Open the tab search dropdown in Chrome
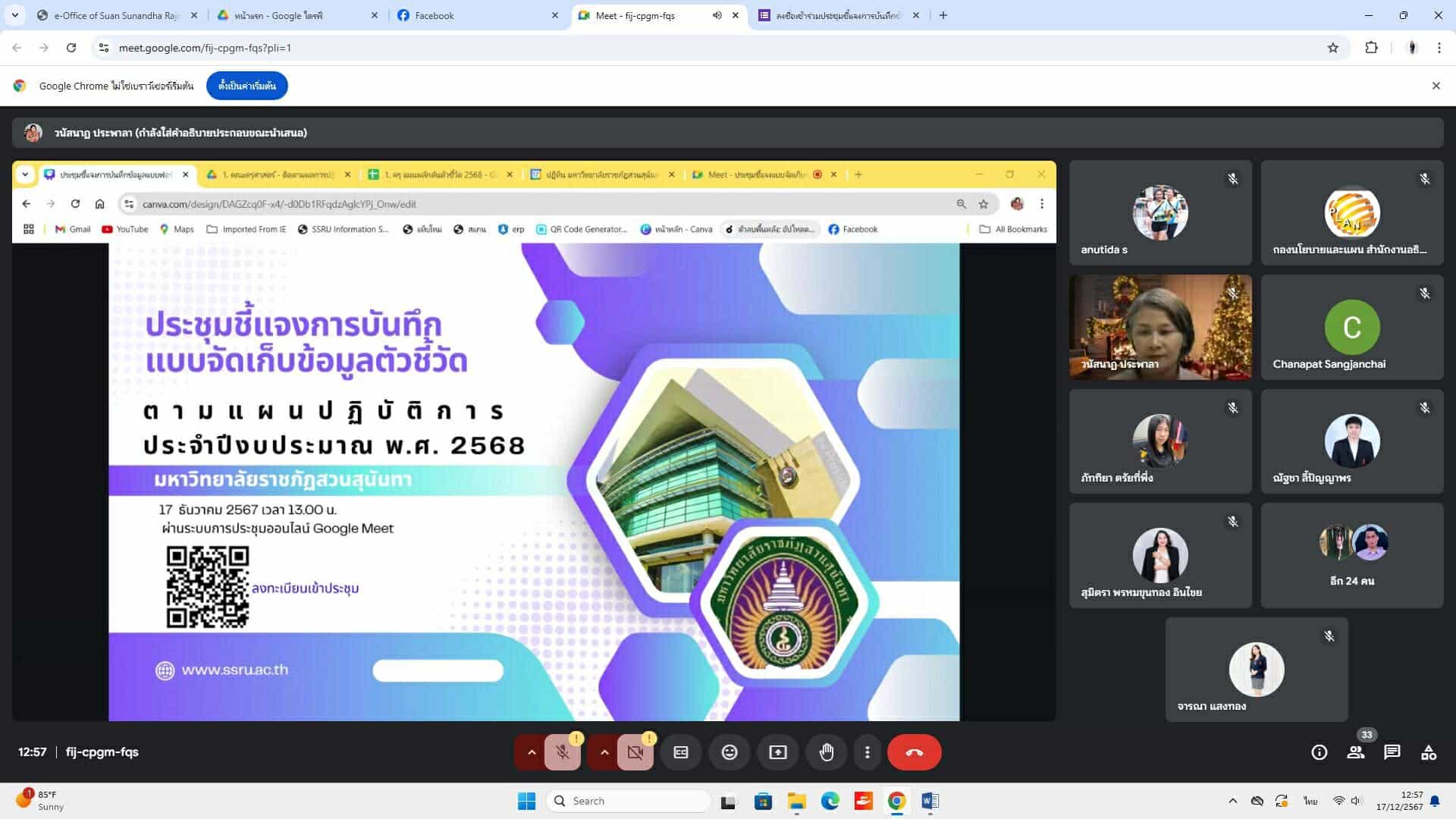Viewport: 1456px width, 819px height. 15,15
